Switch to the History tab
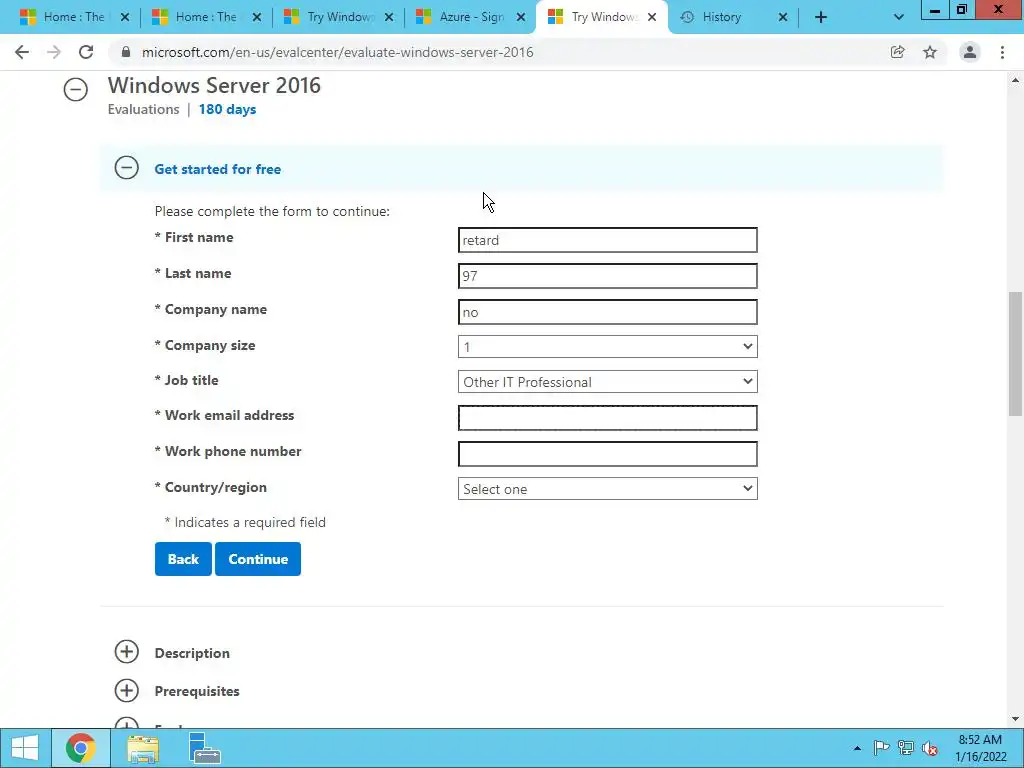The width and height of the screenshot is (1024, 768). click(x=722, y=18)
